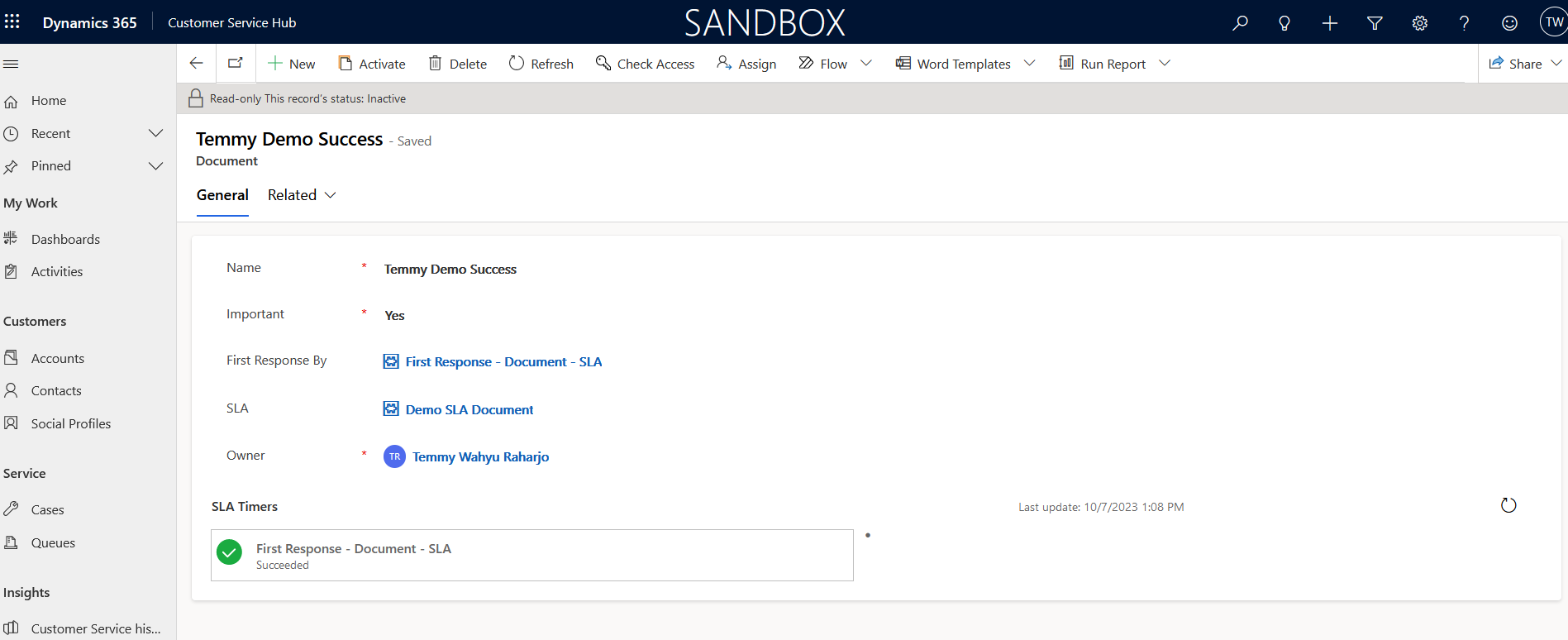The width and height of the screenshot is (1568, 640).
Task: Open First Response - Document - SLA link
Action: click(503, 362)
